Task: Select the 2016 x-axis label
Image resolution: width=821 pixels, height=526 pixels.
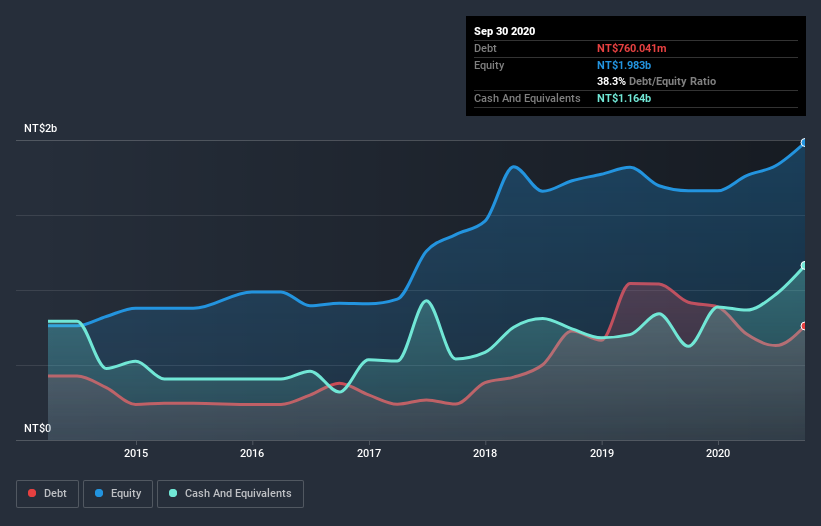Action: [252, 453]
